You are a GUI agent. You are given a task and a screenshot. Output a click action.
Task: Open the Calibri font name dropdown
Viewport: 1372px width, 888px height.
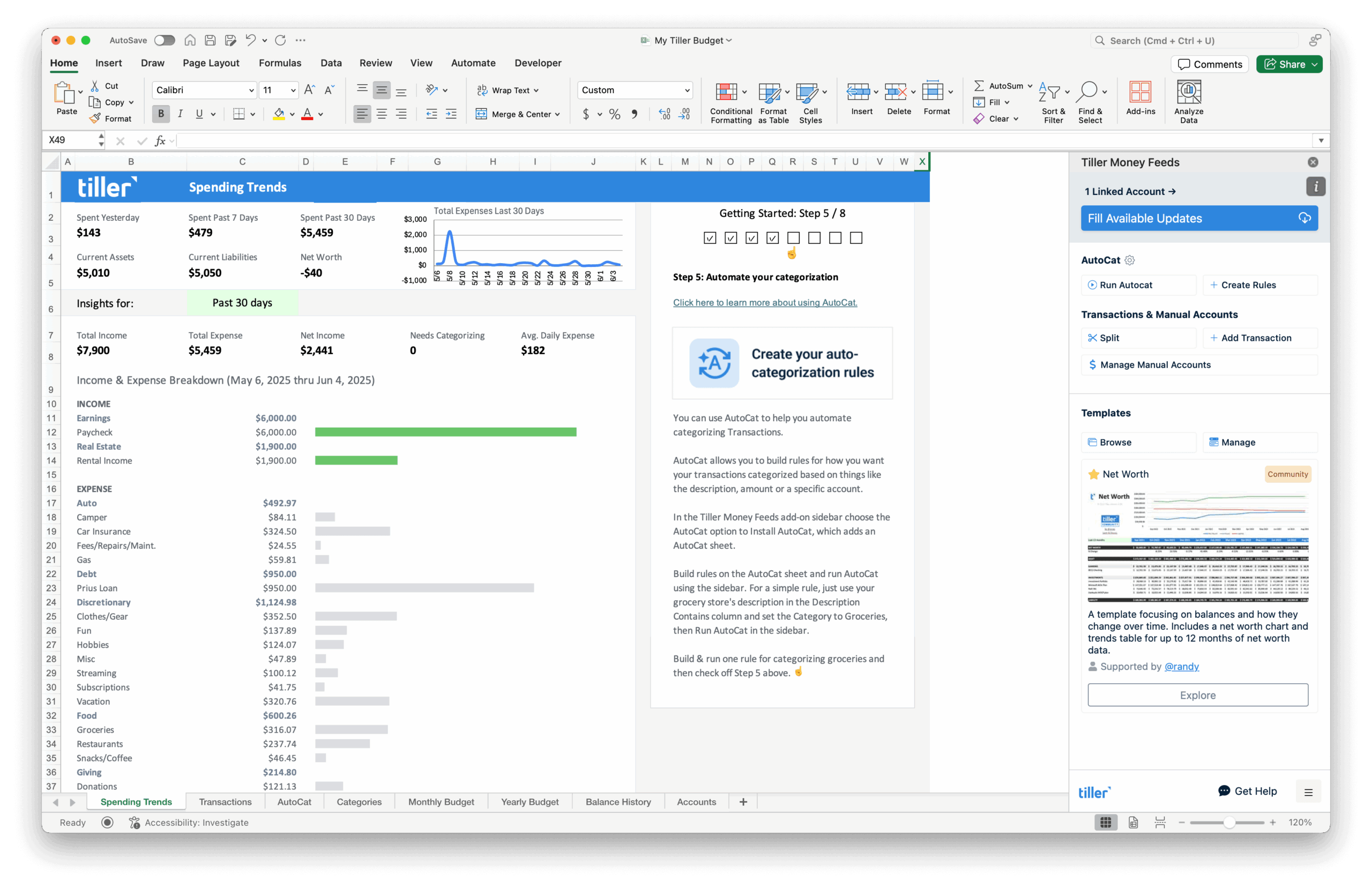click(x=204, y=90)
